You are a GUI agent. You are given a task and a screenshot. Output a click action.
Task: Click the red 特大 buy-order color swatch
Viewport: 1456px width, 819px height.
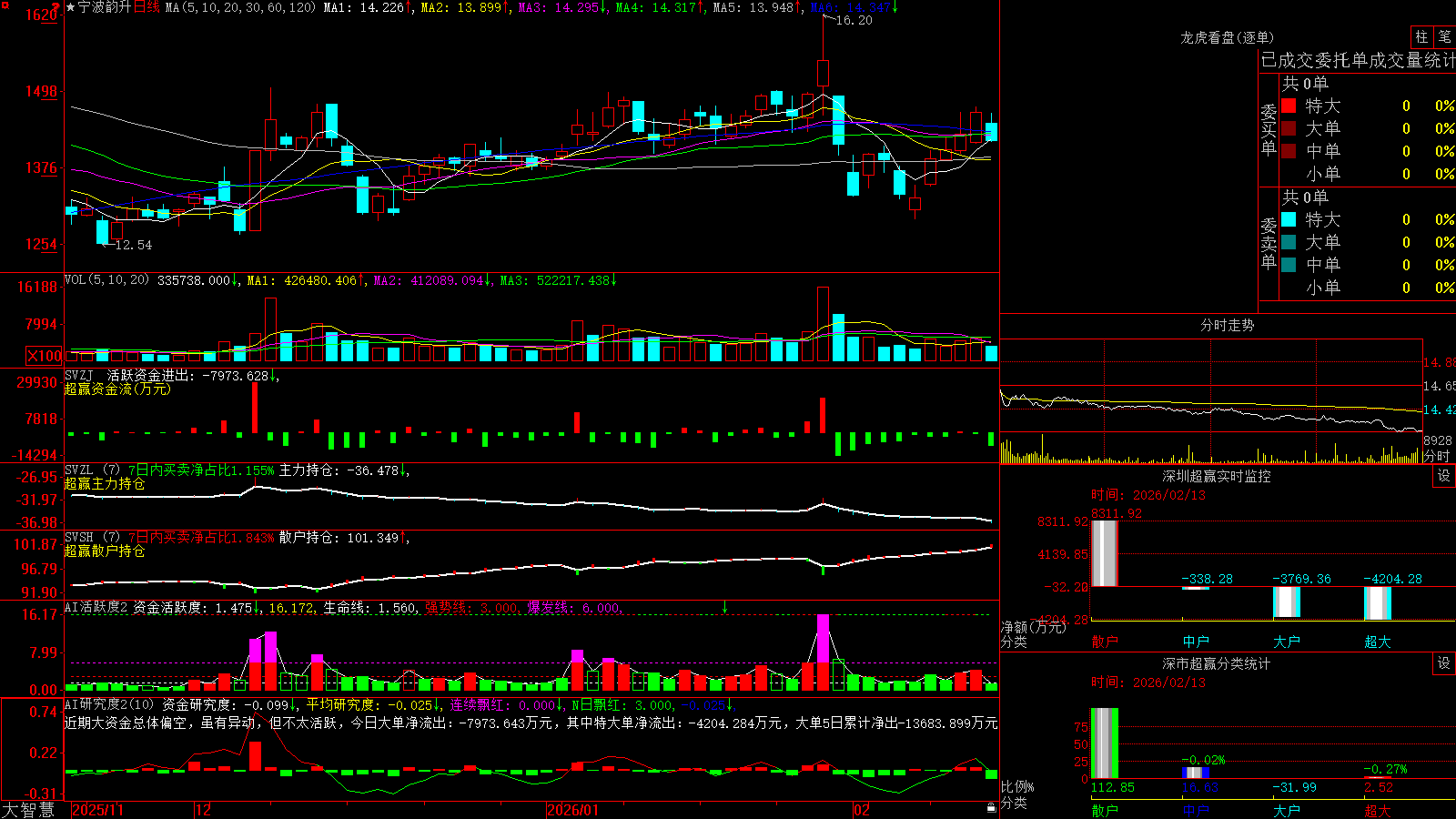[x=1289, y=106]
